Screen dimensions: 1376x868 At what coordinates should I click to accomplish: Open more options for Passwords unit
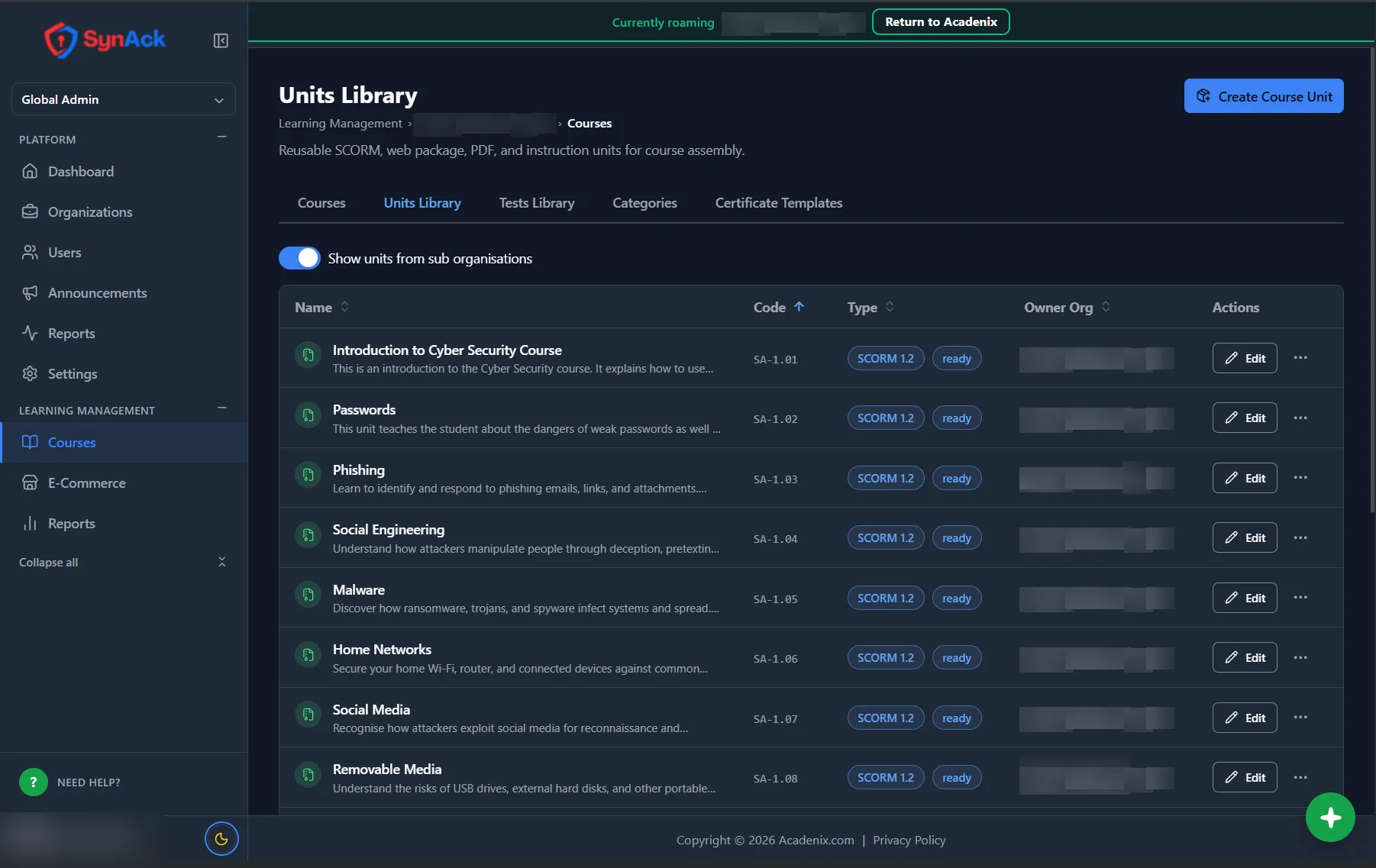1300,418
